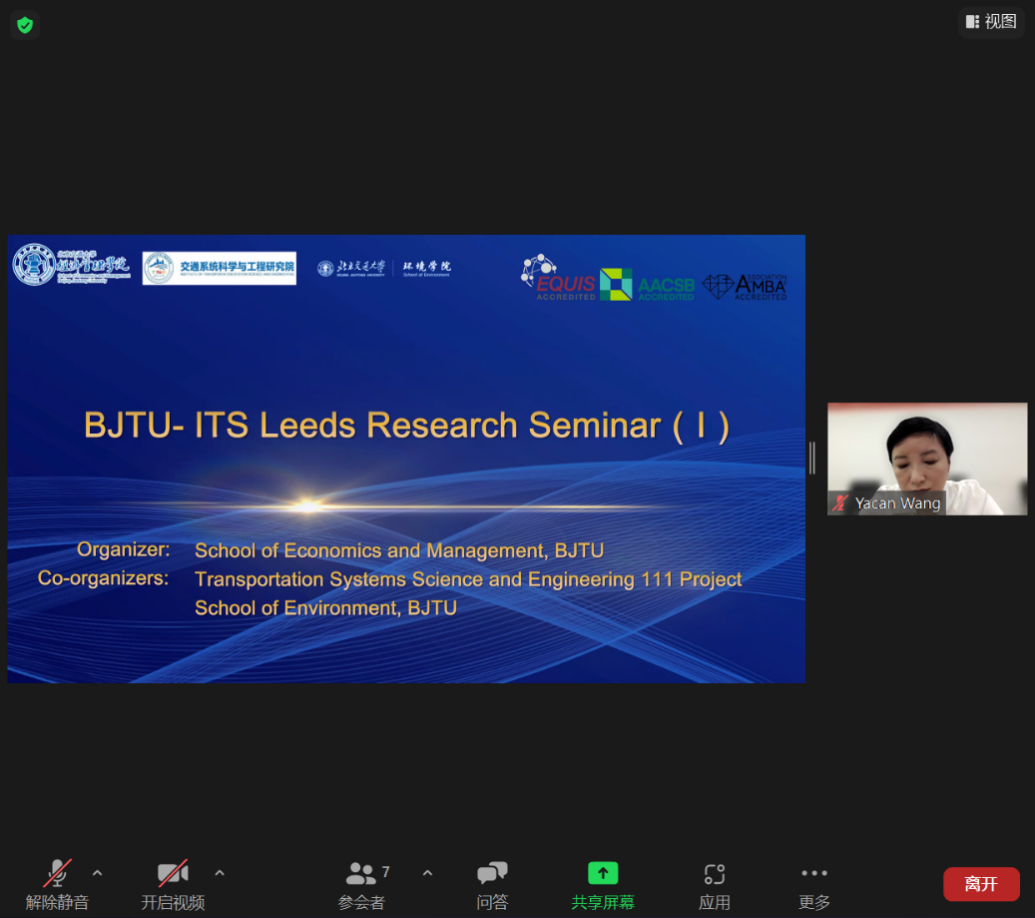This screenshot has height=918, width=1035.
Task: Click the AMBA accredited logo on slide
Action: [x=745, y=287]
